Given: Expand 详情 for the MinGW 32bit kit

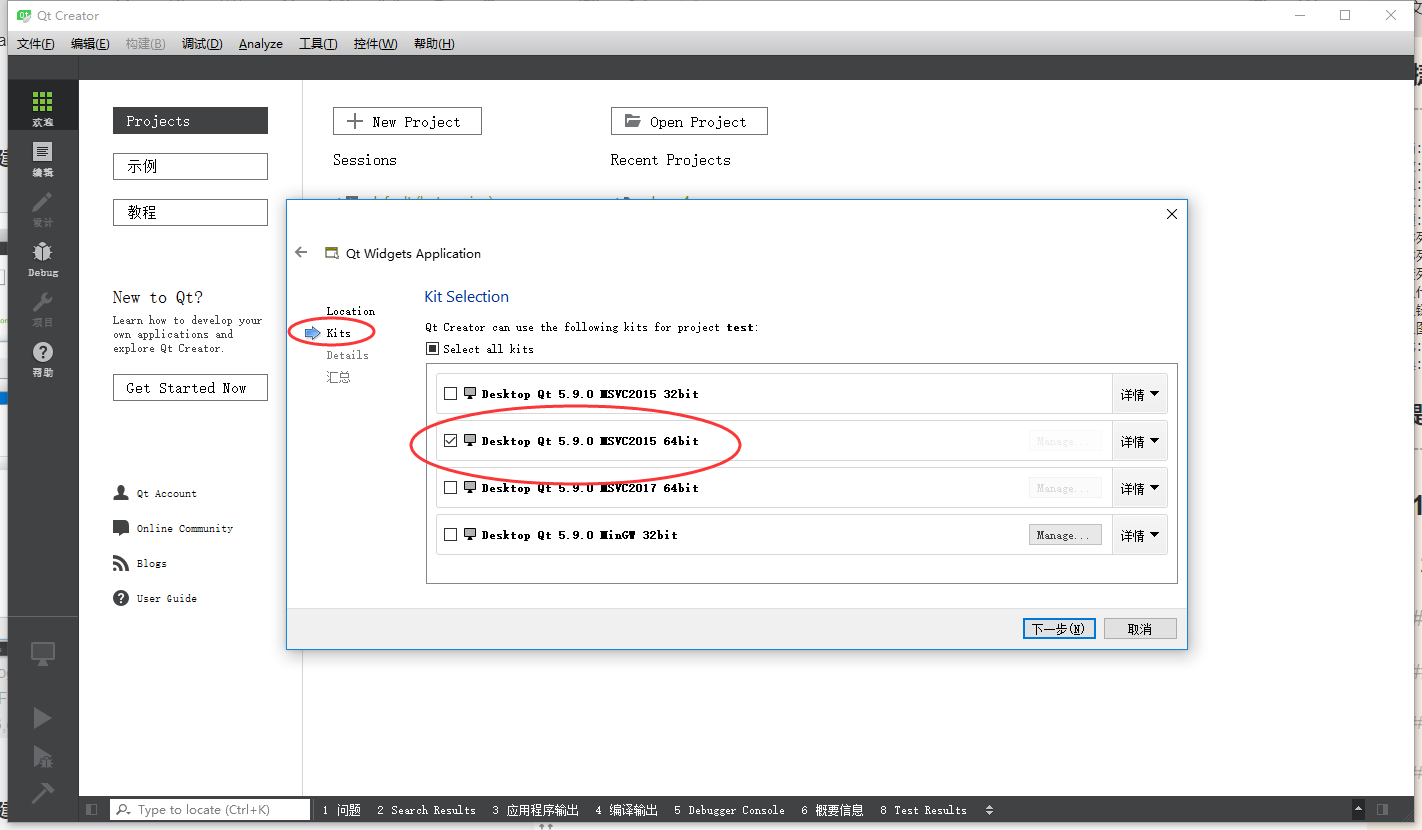Looking at the screenshot, I should point(1139,534).
